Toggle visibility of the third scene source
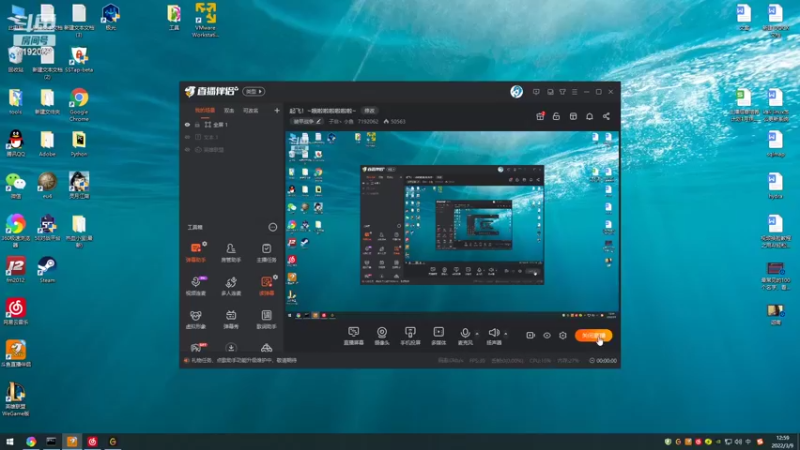800x450 pixels. (x=187, y=150)
